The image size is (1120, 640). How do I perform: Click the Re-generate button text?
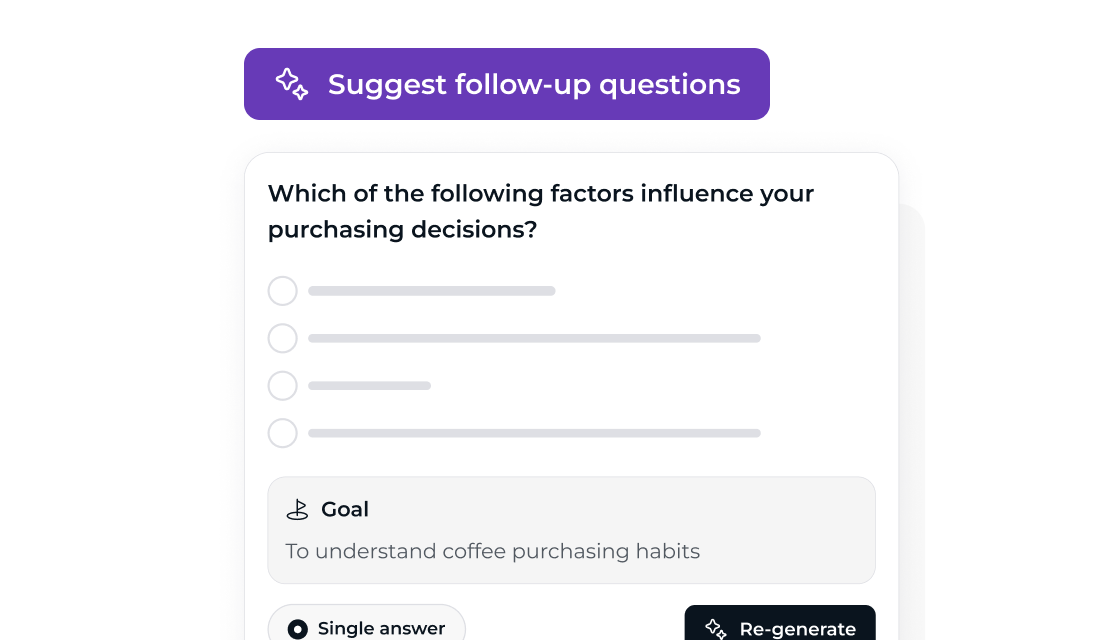click(x=797, y=629)
